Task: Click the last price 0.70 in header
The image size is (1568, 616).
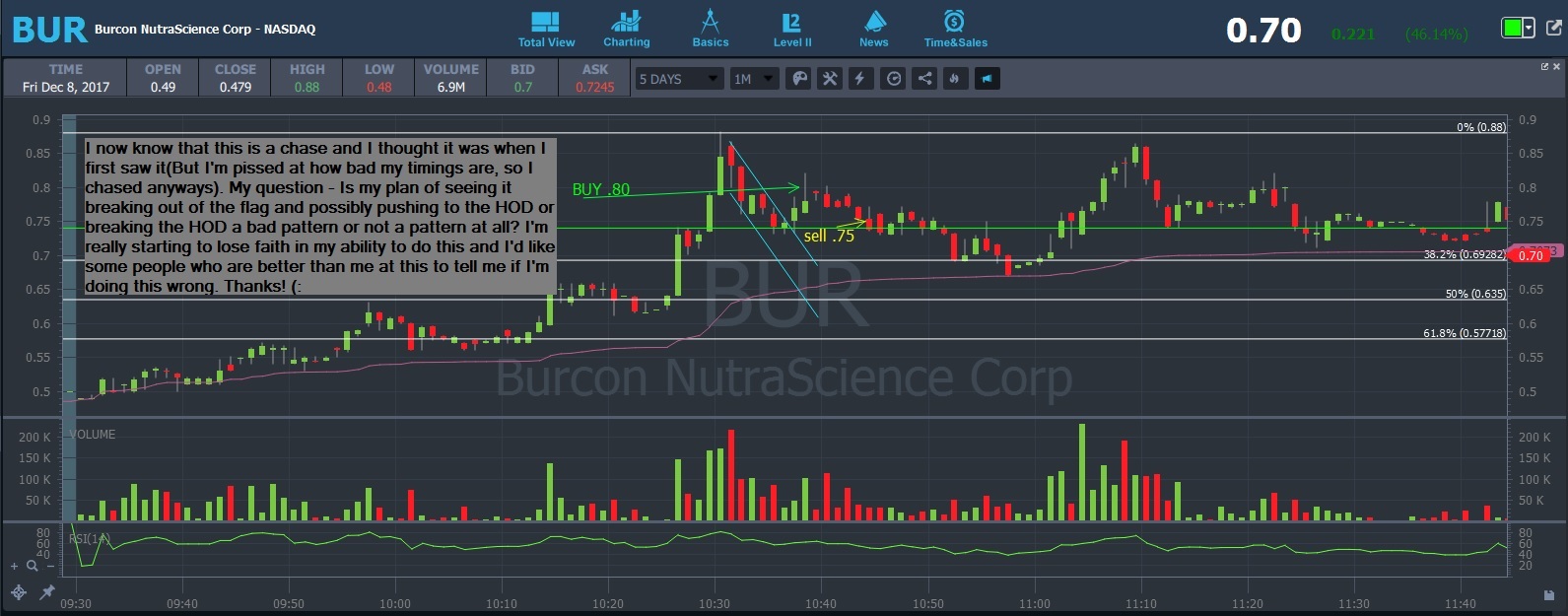Action: (x=1263, y=31)
